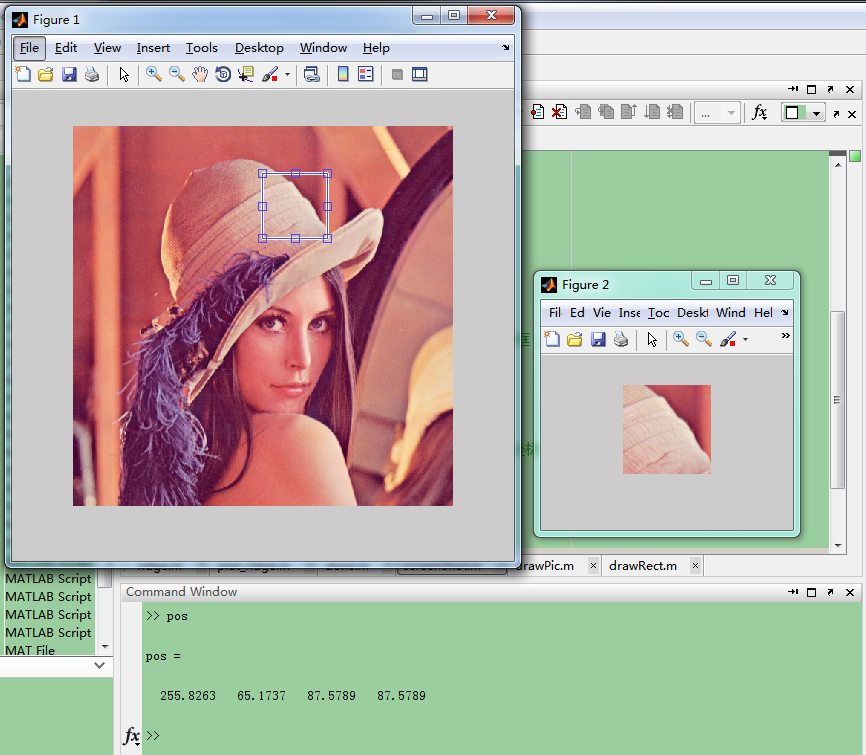Click the fx function browser icon in editor toolbar
866x755 pixels.
point(759,113)
